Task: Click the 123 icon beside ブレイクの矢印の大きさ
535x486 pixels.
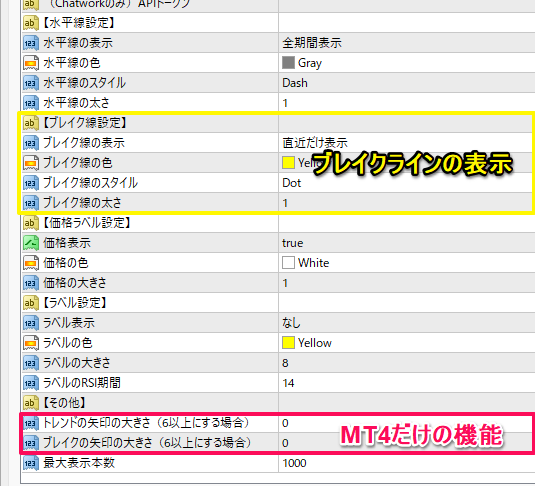Action: [x=30, y=443]
